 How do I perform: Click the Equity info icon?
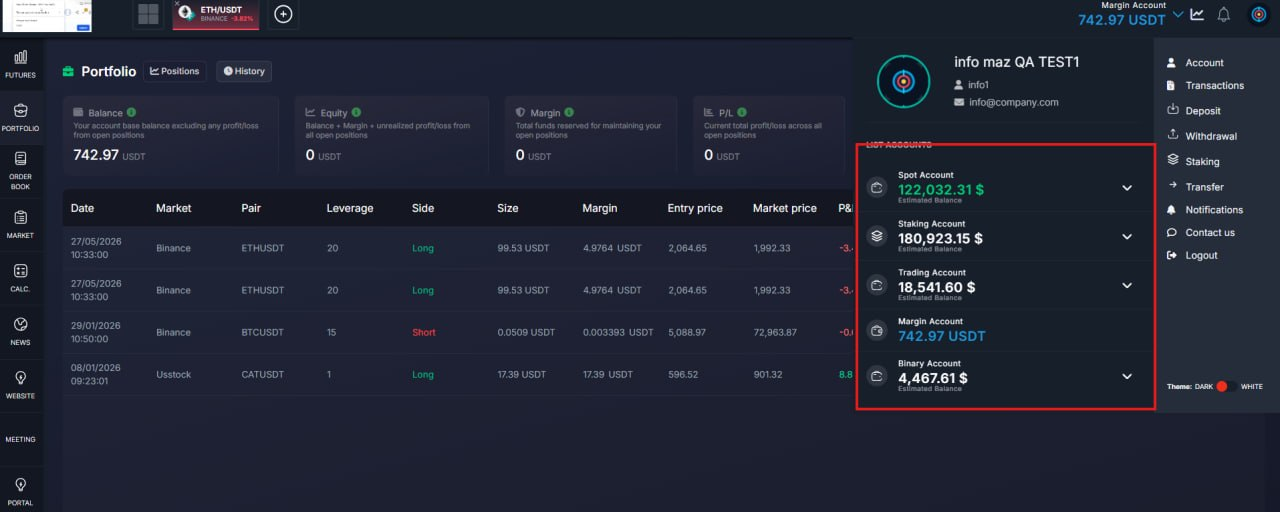357,113
